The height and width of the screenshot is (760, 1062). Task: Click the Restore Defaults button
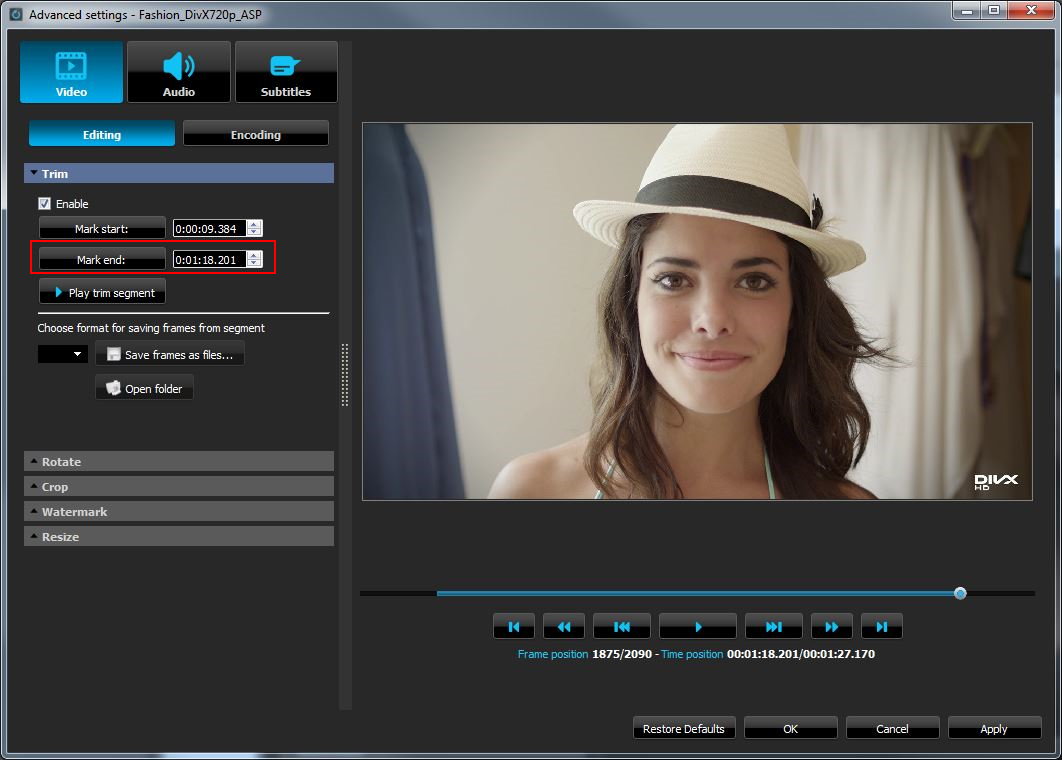(684, 728)
